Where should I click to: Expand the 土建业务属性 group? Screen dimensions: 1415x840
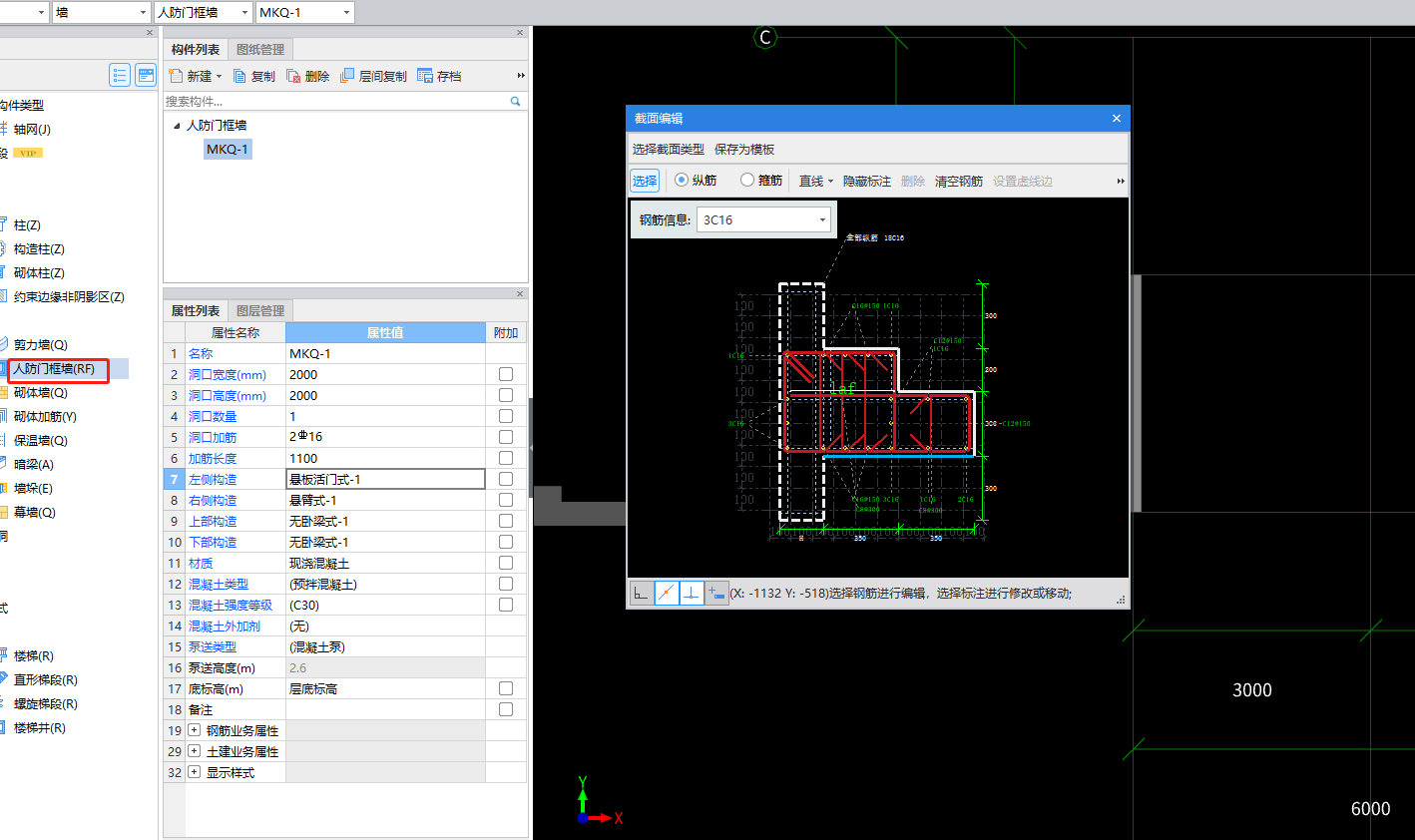point(195,751)
